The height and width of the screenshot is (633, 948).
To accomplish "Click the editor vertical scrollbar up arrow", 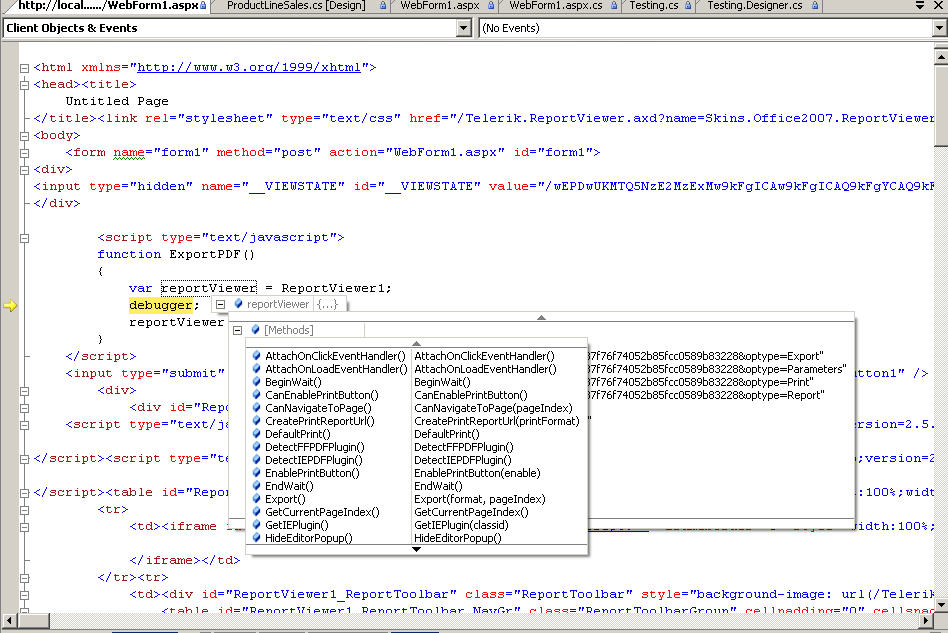I will point(941,57).
